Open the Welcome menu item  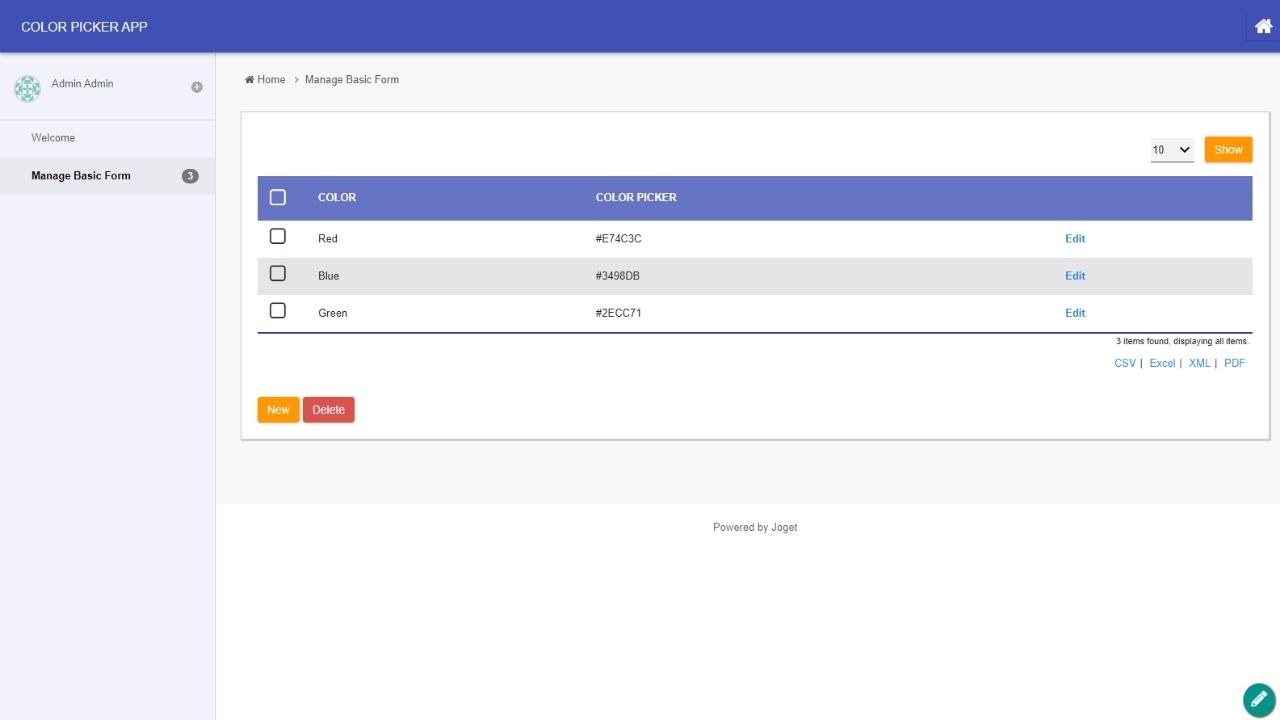tap(53, 138)
